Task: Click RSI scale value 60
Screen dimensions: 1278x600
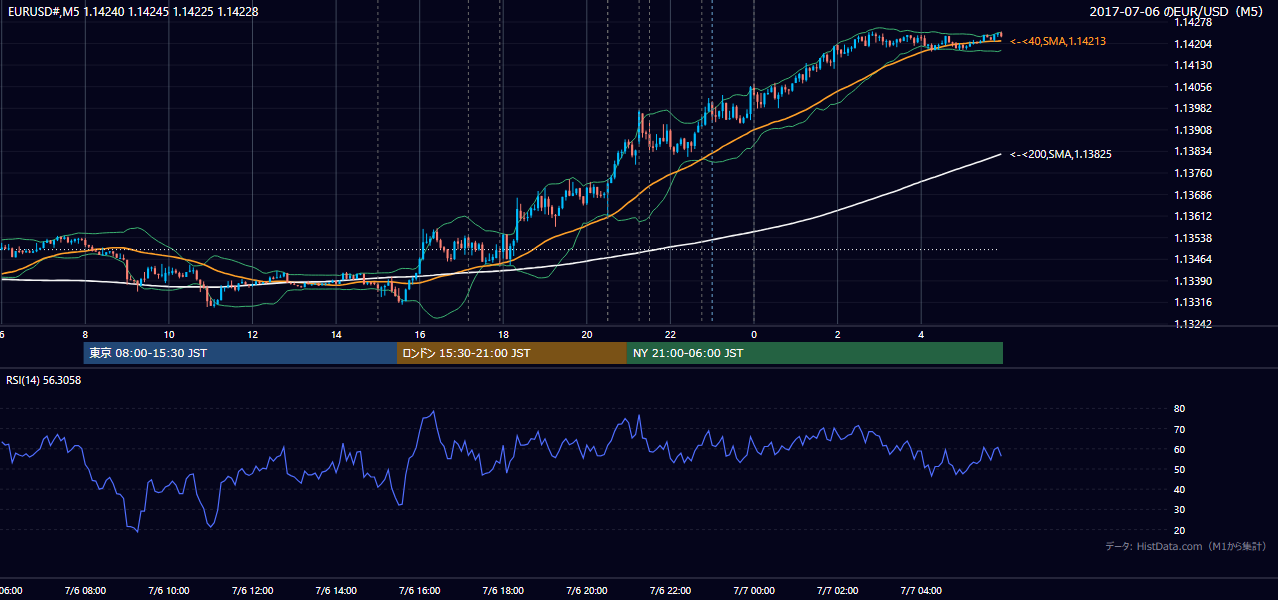Action: pos(1180,449)
